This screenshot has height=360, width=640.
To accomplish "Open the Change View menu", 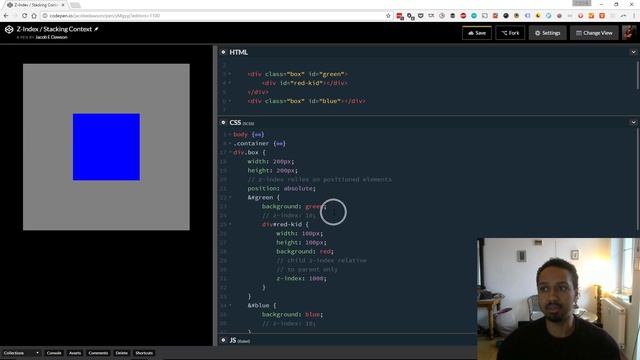I will pyautogui.click(x=594, y=33).
